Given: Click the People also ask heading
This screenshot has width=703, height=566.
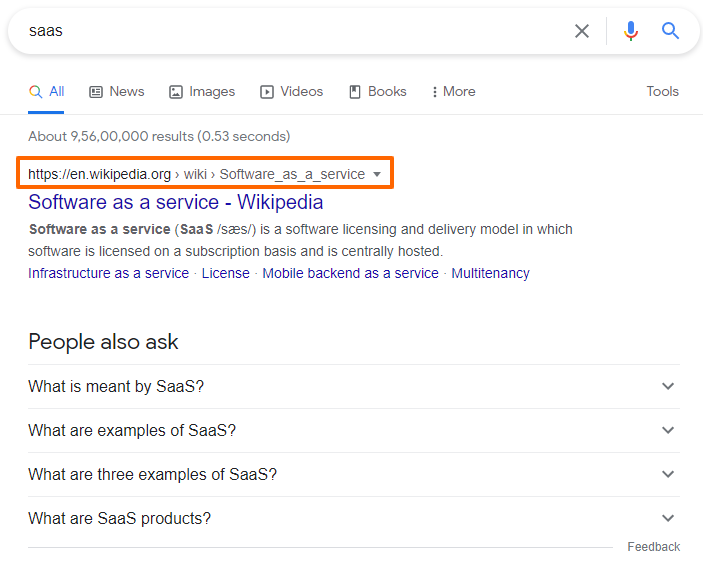Looking at the screenshot, I should pyautogui.click(x=103, y=342).
